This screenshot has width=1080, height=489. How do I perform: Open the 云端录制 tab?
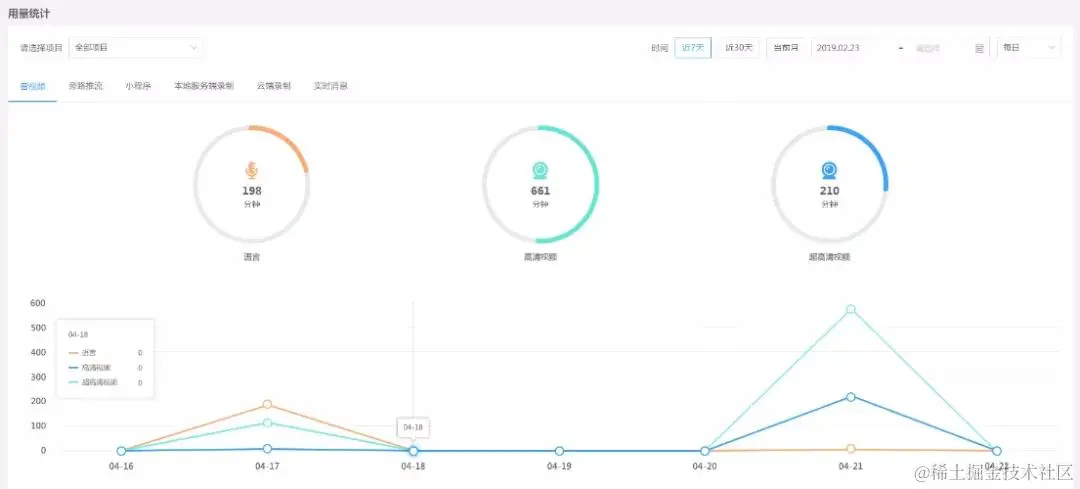273,87
